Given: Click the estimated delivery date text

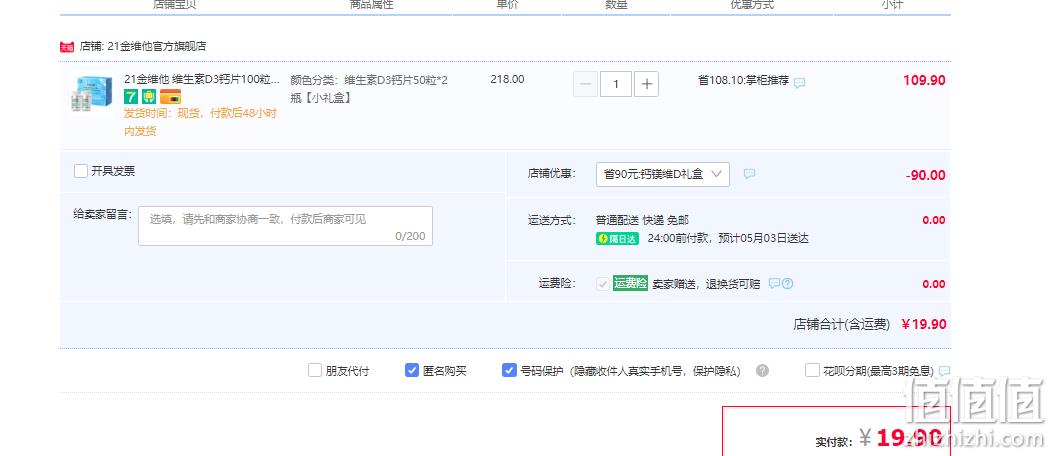Looking at the screenshot, I should (x=728, y=238).
